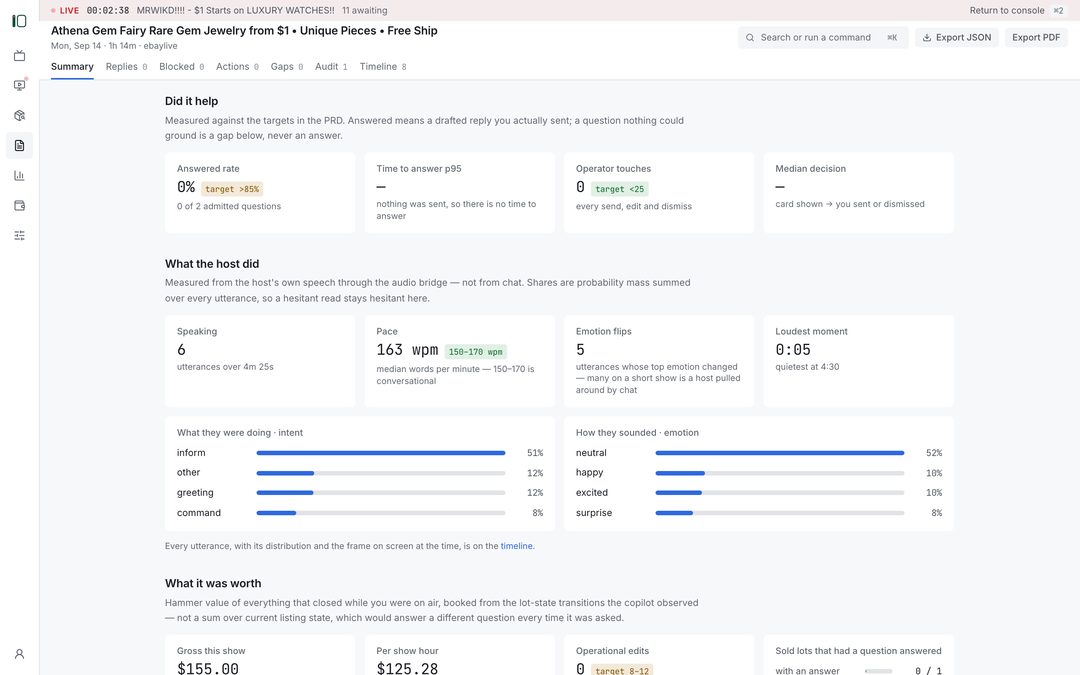Switch to the Summary tab

coord(72,67)
